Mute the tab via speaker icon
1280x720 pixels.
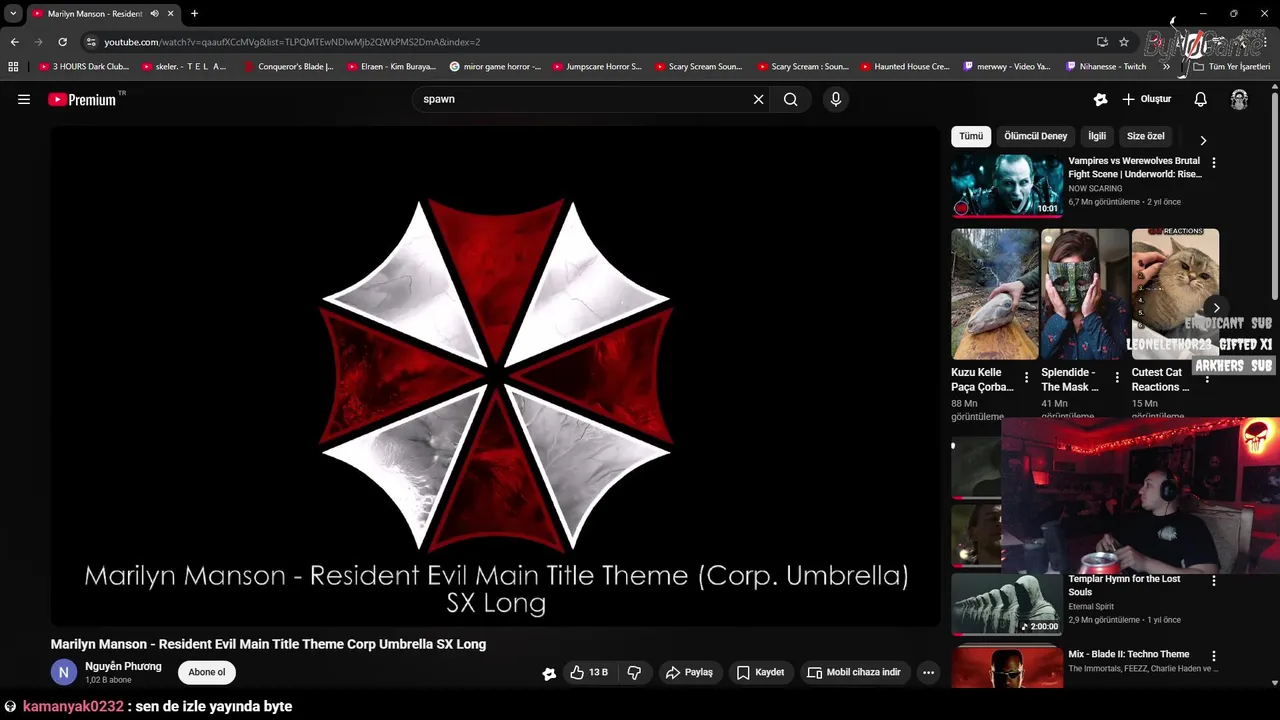(x=154, y=13)
